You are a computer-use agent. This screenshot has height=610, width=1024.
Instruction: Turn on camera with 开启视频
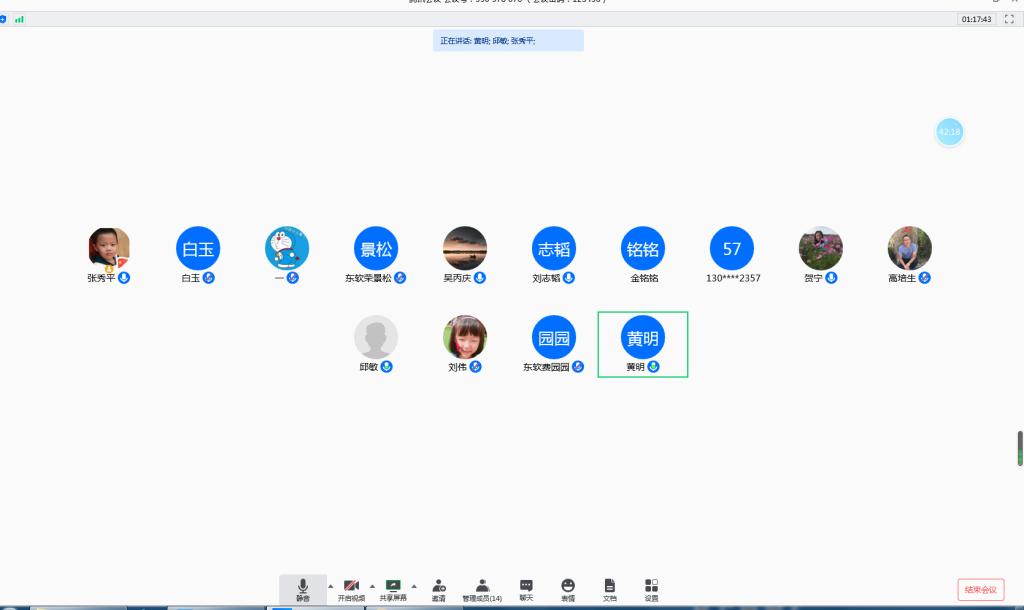pos(351,589)
